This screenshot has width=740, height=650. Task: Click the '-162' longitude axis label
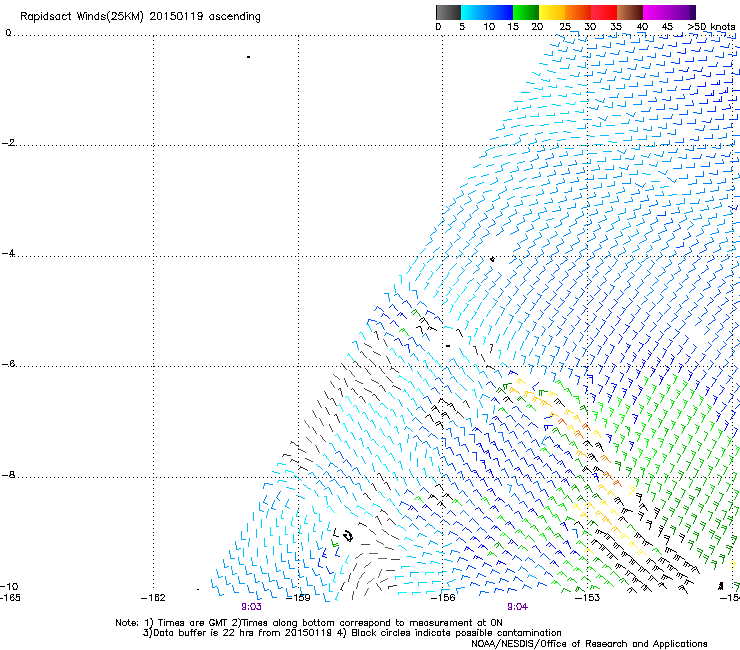coord(153,598)
